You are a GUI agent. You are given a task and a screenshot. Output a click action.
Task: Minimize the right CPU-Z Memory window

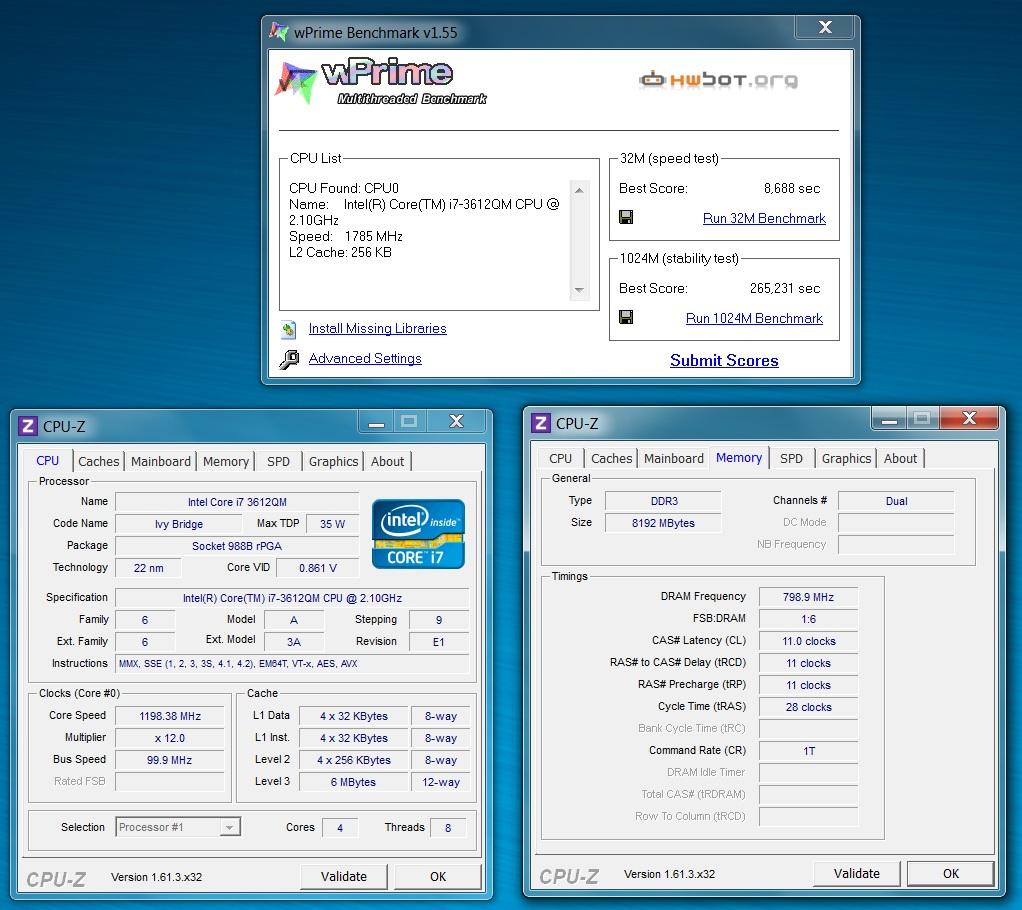click(x=889, y=418)
